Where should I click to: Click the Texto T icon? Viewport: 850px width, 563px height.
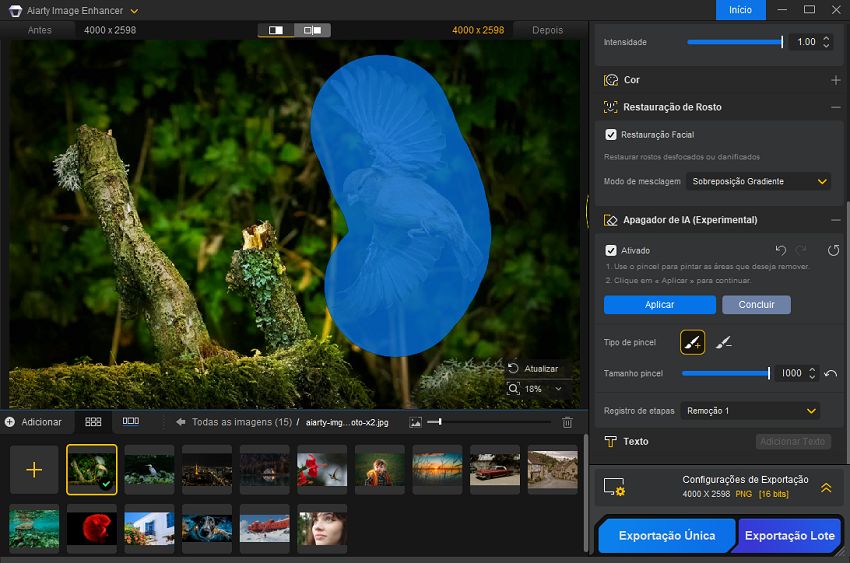(610, 442)
